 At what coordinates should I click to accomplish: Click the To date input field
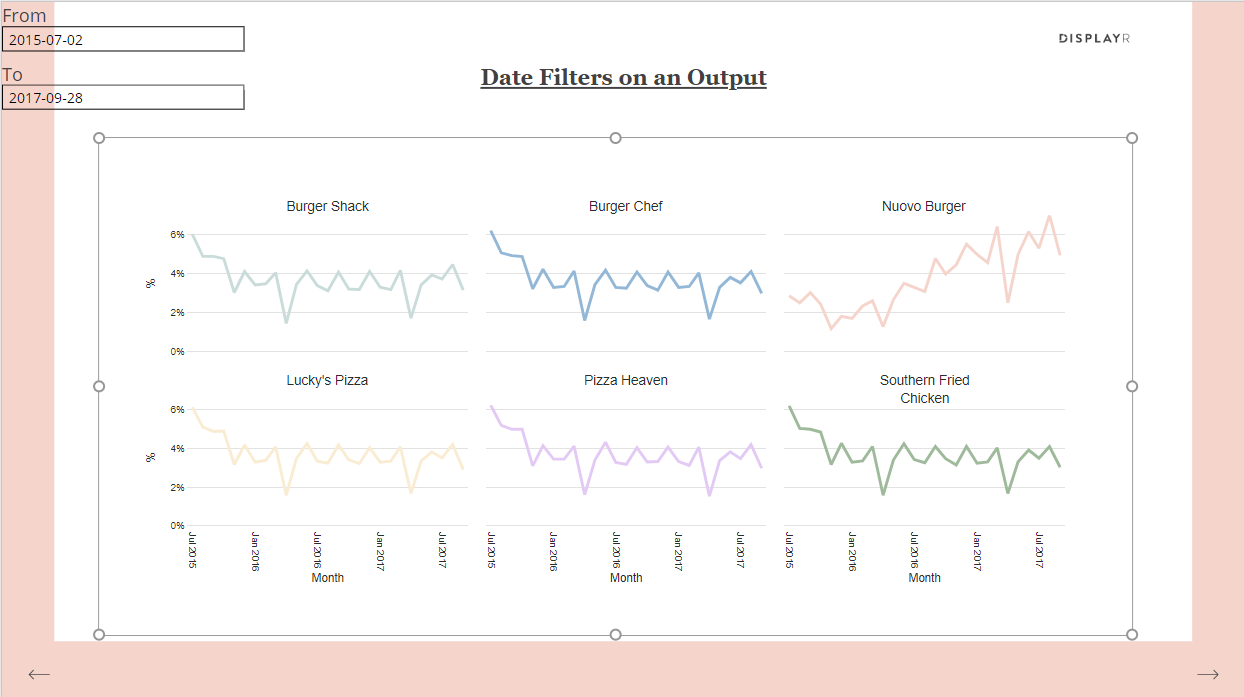coord(123,97)
